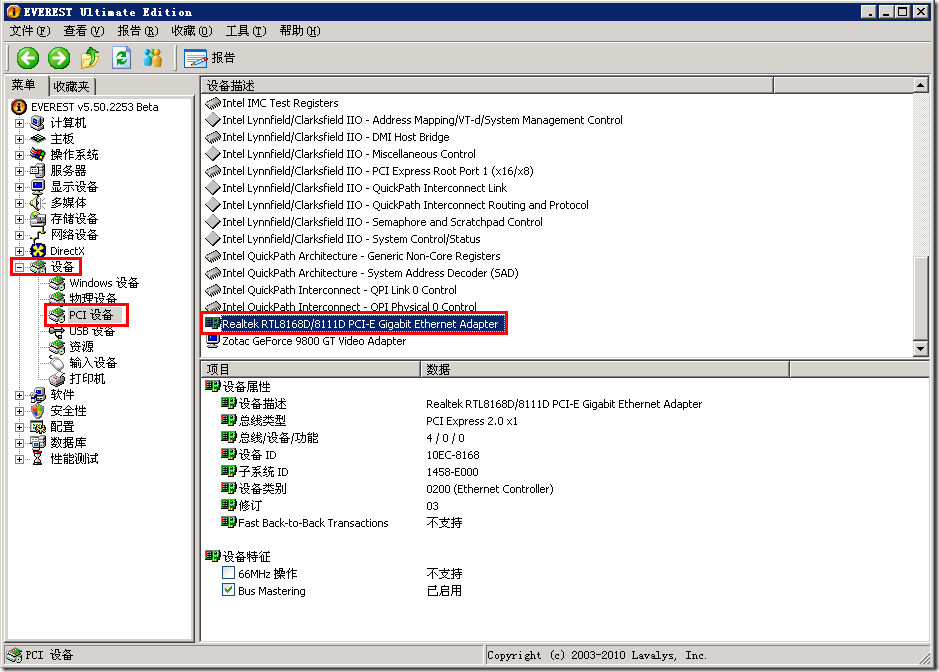Expand the 计算机 tree node

[20, 123]
